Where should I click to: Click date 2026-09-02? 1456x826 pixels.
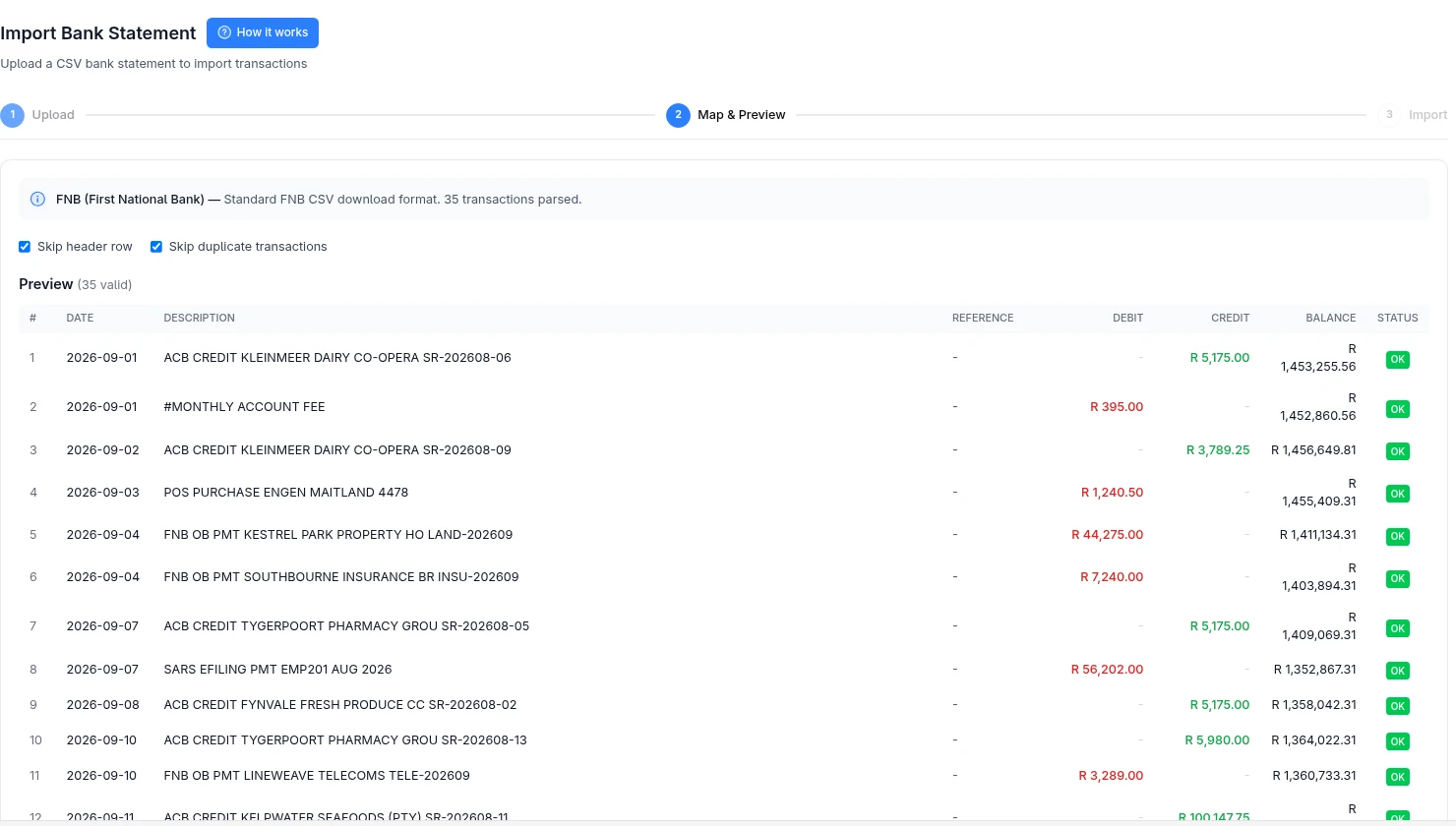pos(102,450)
